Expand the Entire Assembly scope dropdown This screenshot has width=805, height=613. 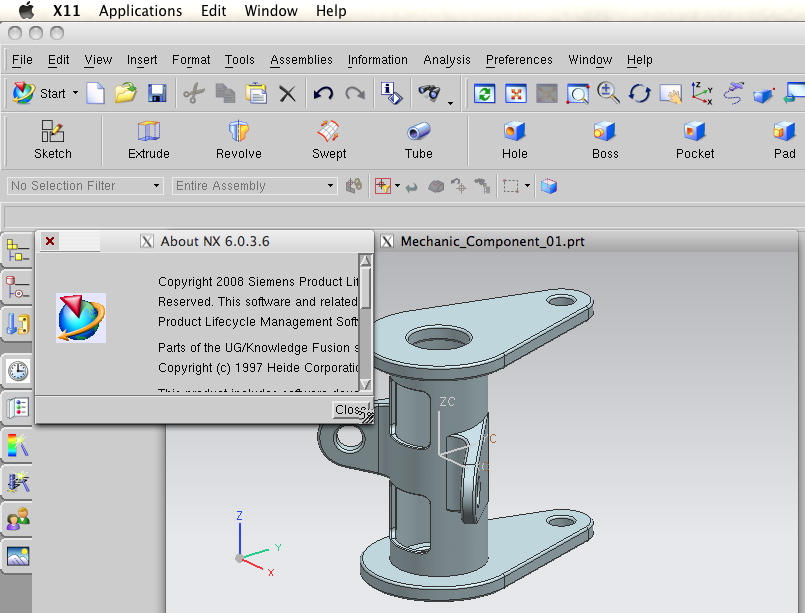coord(255,186)
